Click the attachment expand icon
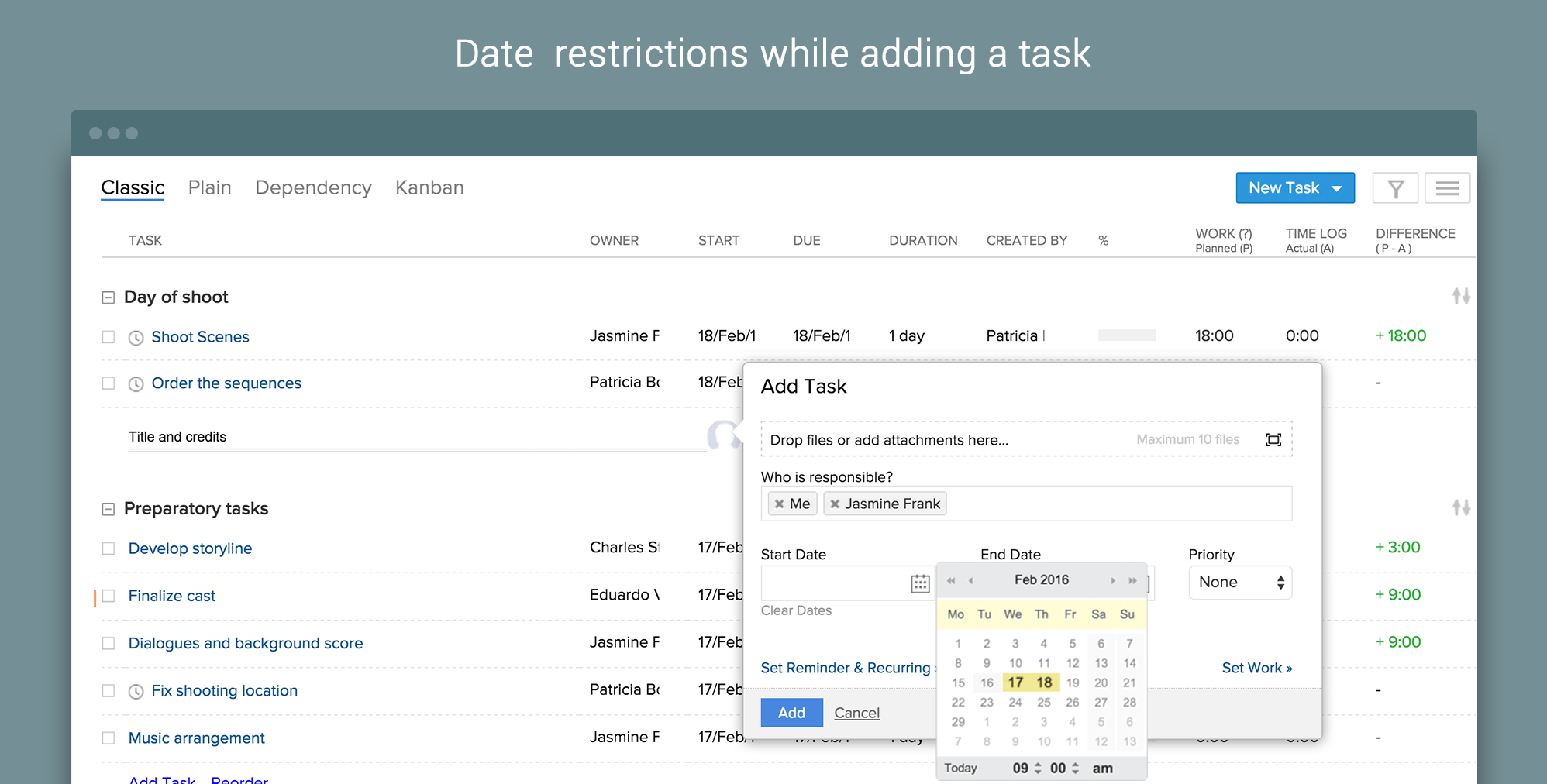The height and width of the screenshot is (784, 1547). (x=1273, y=440)
